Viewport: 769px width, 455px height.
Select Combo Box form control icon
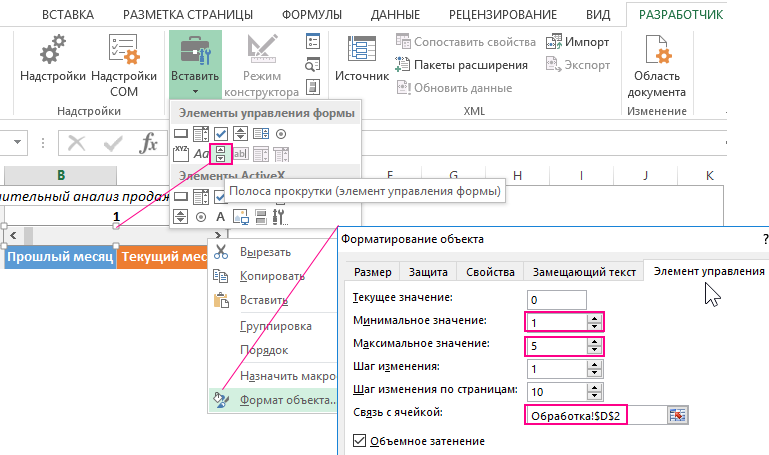click(201, 133)
